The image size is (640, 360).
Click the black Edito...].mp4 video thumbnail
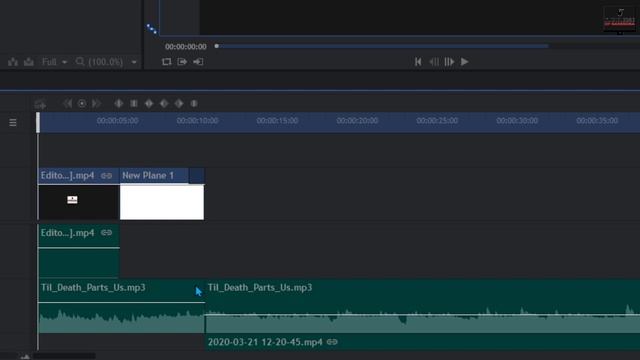tap(79, 202)
